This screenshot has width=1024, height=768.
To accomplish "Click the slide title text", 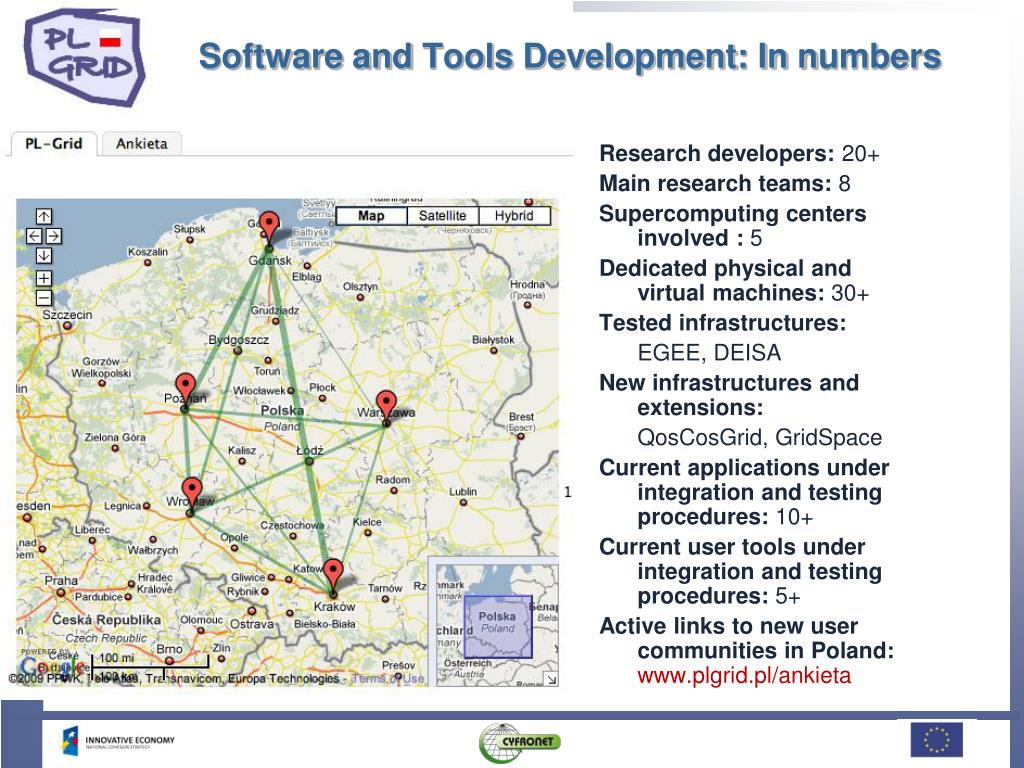I will click(x=569, y=57).
